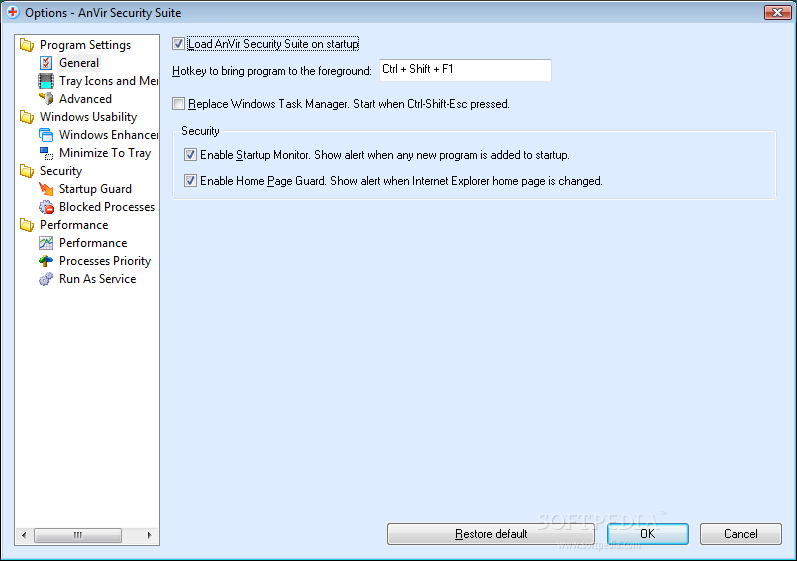Viewport: 797px width, 561px height.
Task: Open Windows Enhancer settings page
Action: click(108, 135)
